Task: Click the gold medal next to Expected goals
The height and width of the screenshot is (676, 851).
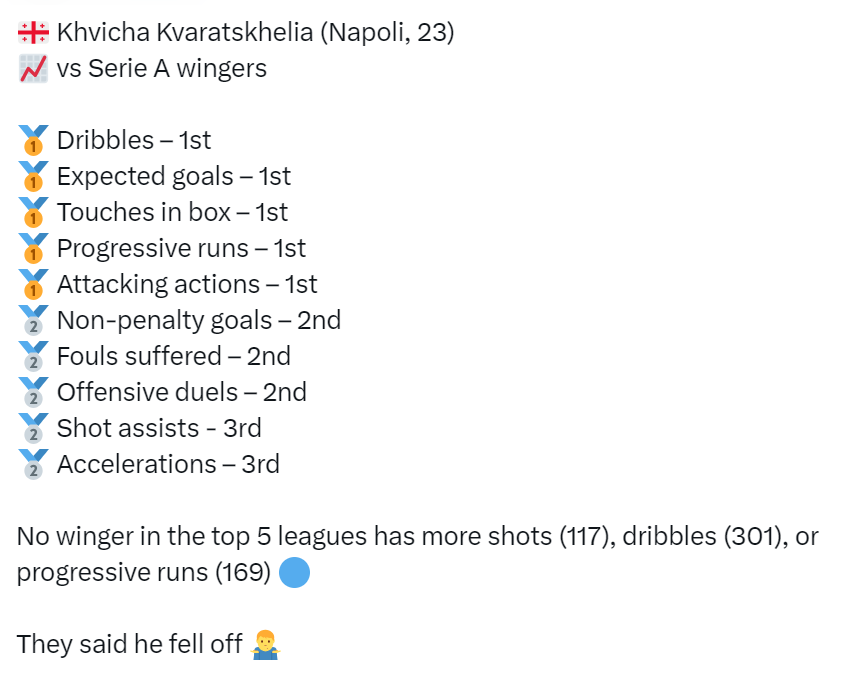Action: pos(33,177)
